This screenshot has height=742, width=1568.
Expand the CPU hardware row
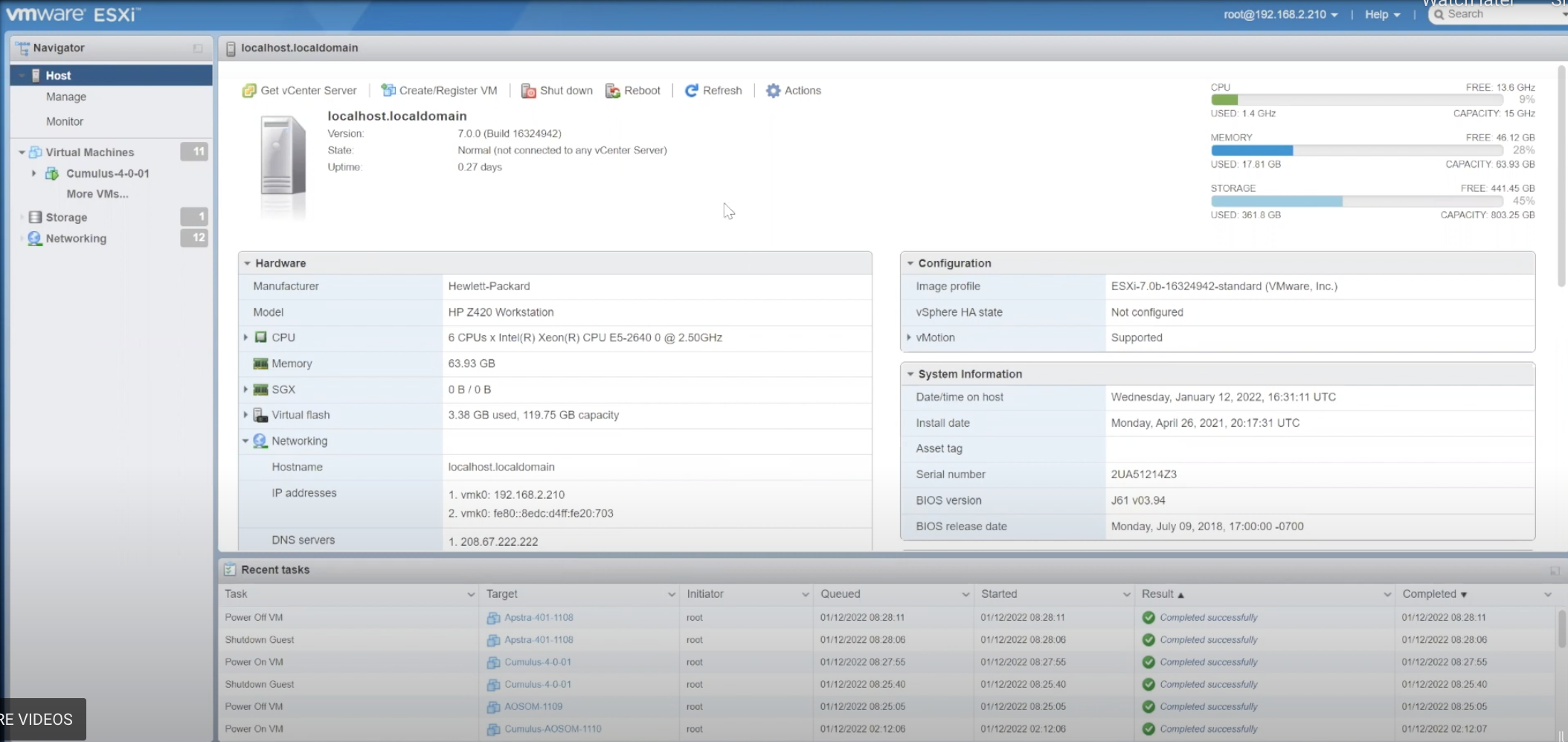coord(245,338)
